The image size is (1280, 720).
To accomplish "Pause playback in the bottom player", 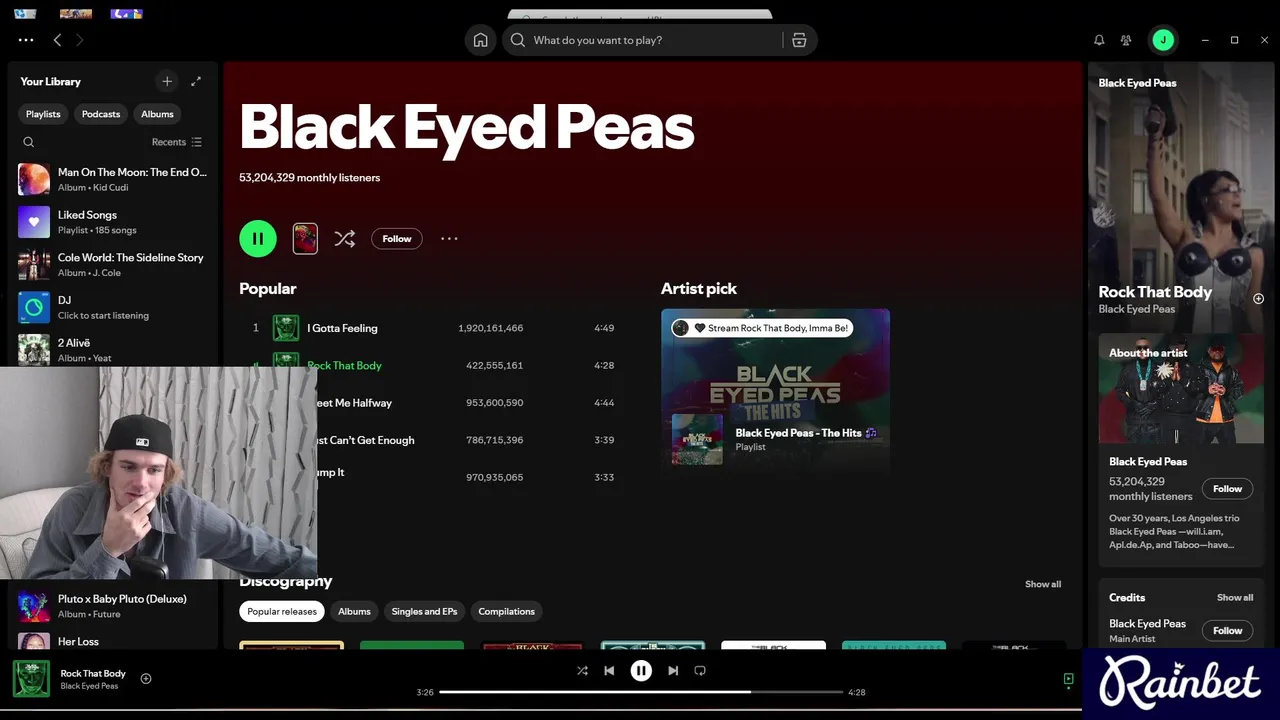I will 641,671.
